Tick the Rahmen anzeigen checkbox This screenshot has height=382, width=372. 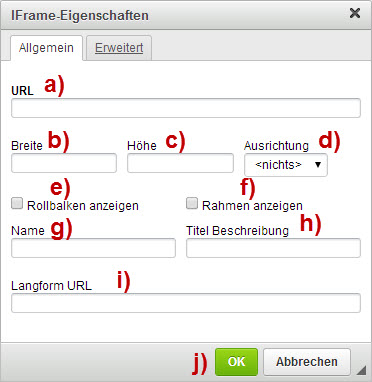192,203
